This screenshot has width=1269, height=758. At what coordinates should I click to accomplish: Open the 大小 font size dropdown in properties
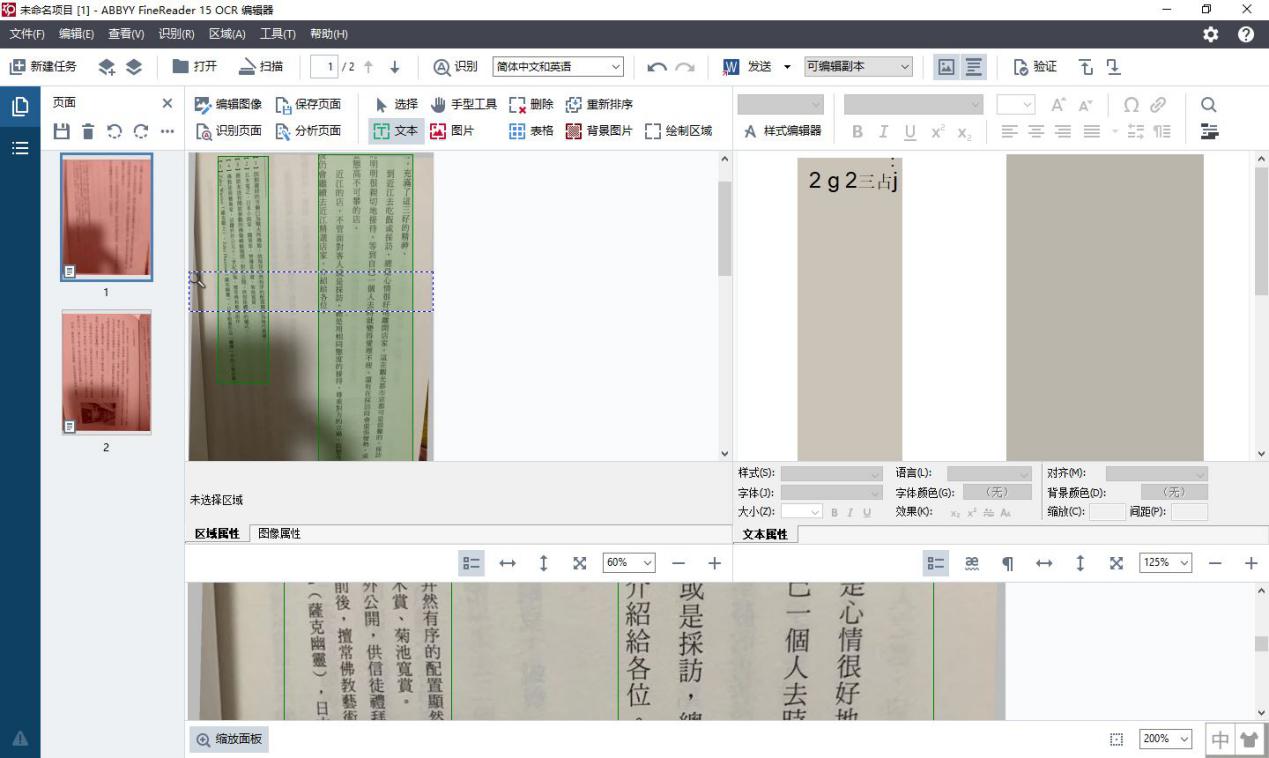[802, 512]
